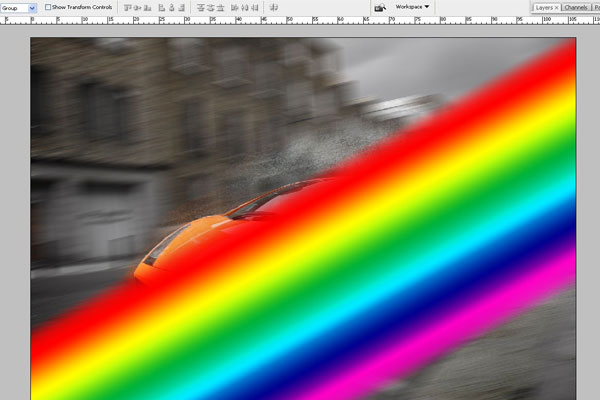Screen dimensions: 600x400
Task: Click Align bottom edges icon
Action: [147, 8]
